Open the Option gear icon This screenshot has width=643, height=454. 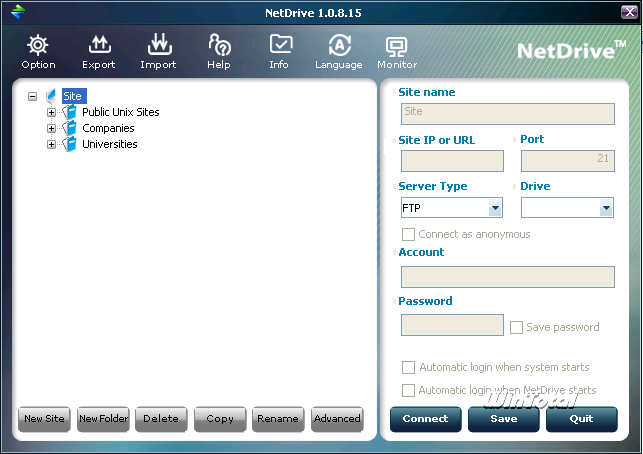(38, 45)
